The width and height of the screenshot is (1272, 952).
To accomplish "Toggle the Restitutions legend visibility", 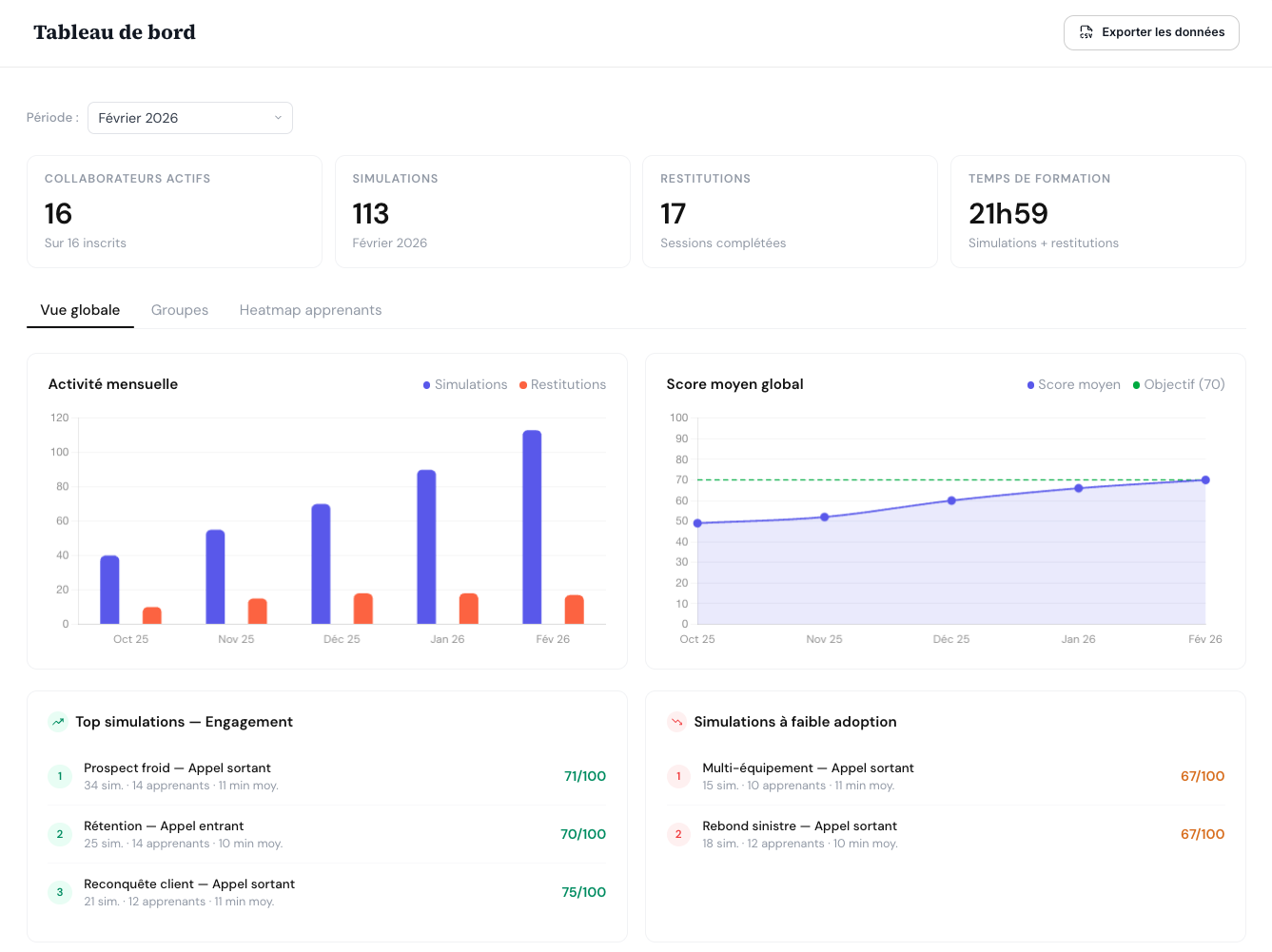I will [x=562, y=384].
